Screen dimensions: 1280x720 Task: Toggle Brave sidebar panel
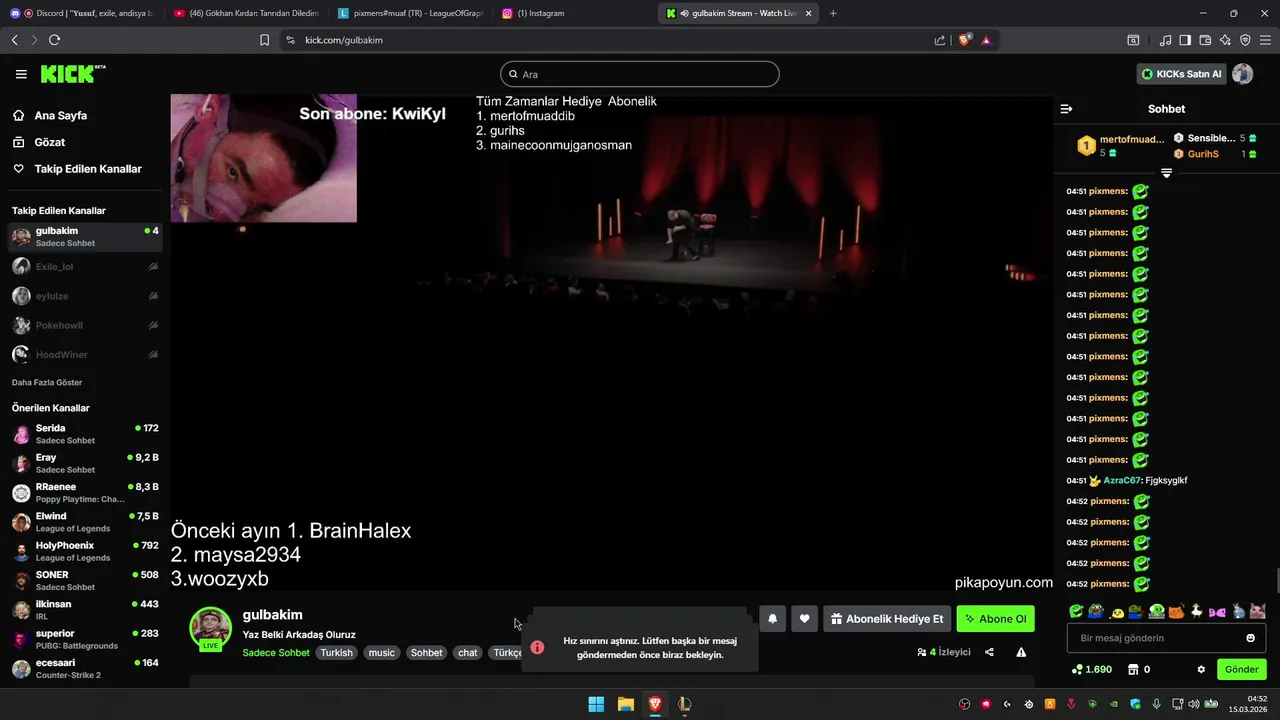1185,40
